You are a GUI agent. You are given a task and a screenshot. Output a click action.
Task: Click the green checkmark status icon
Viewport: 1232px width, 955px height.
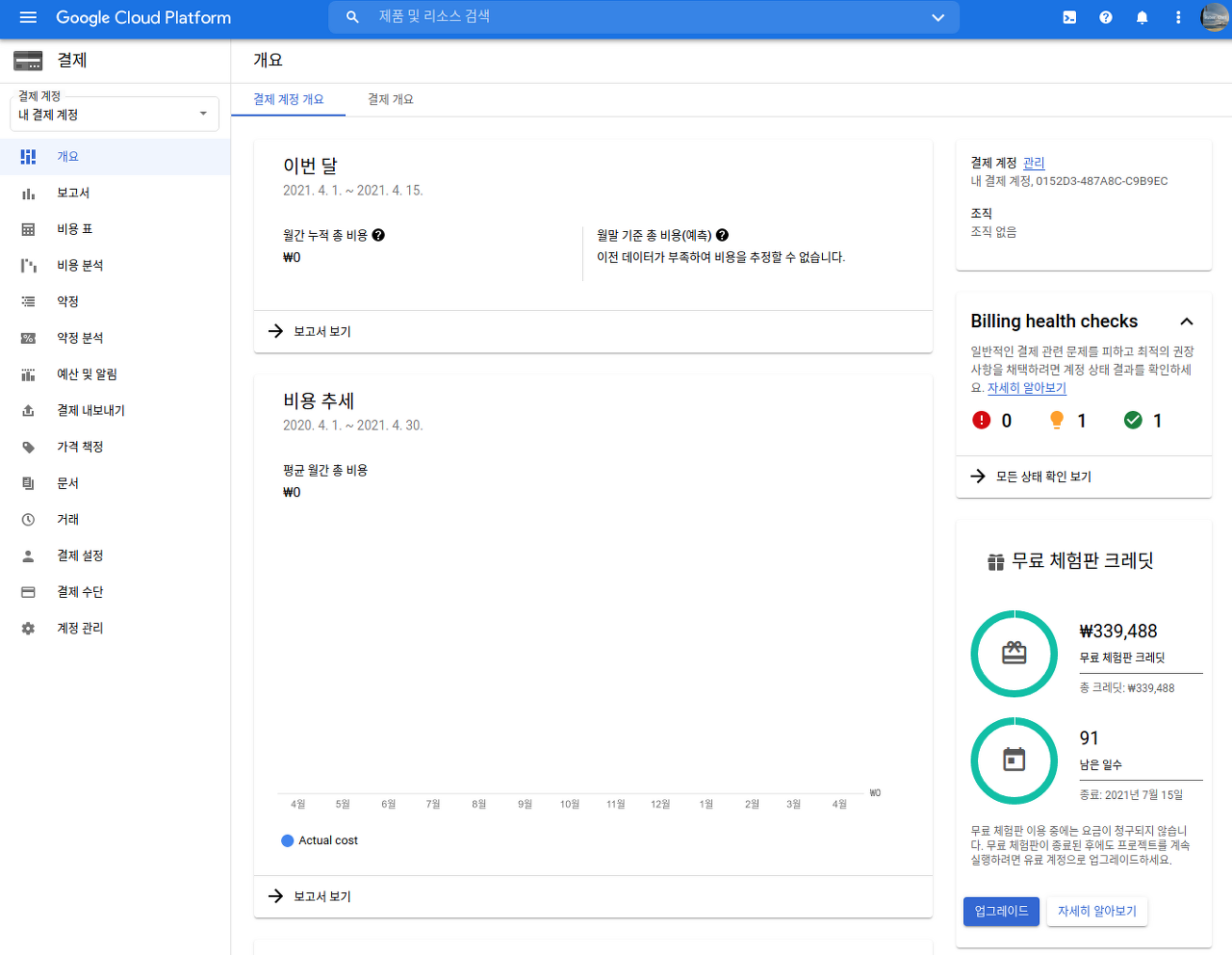pyautogui.click(x=1133, y=420)
